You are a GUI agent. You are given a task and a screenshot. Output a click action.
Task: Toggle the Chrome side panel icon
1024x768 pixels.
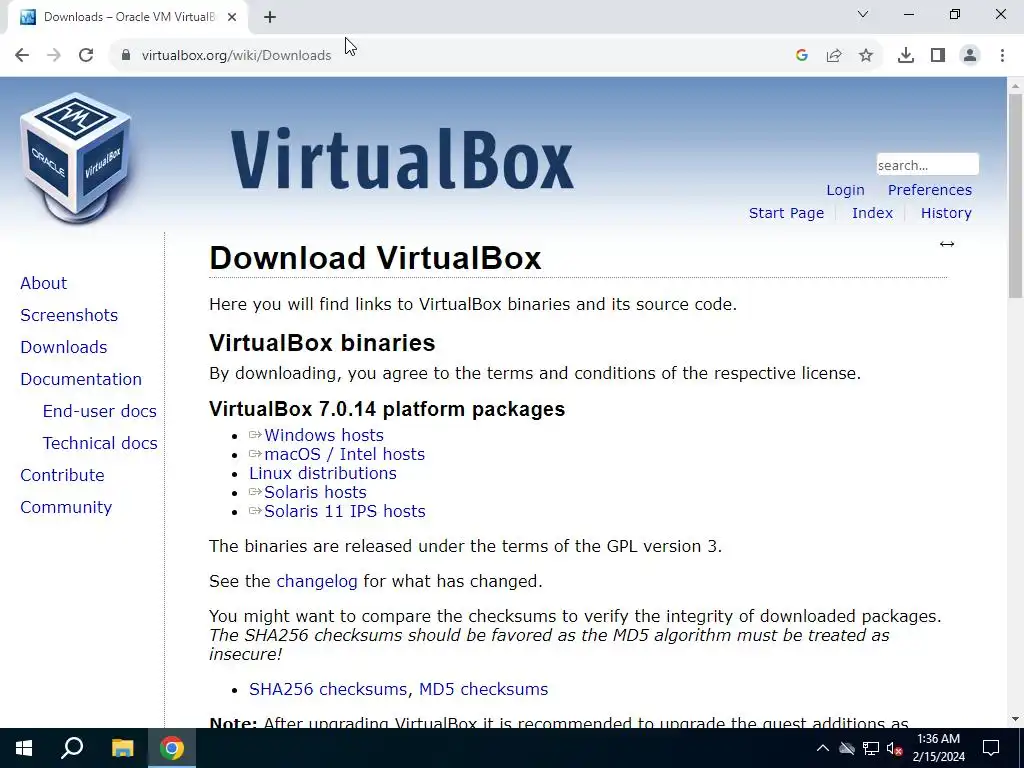pyautogui.click(x=938, y=56)
